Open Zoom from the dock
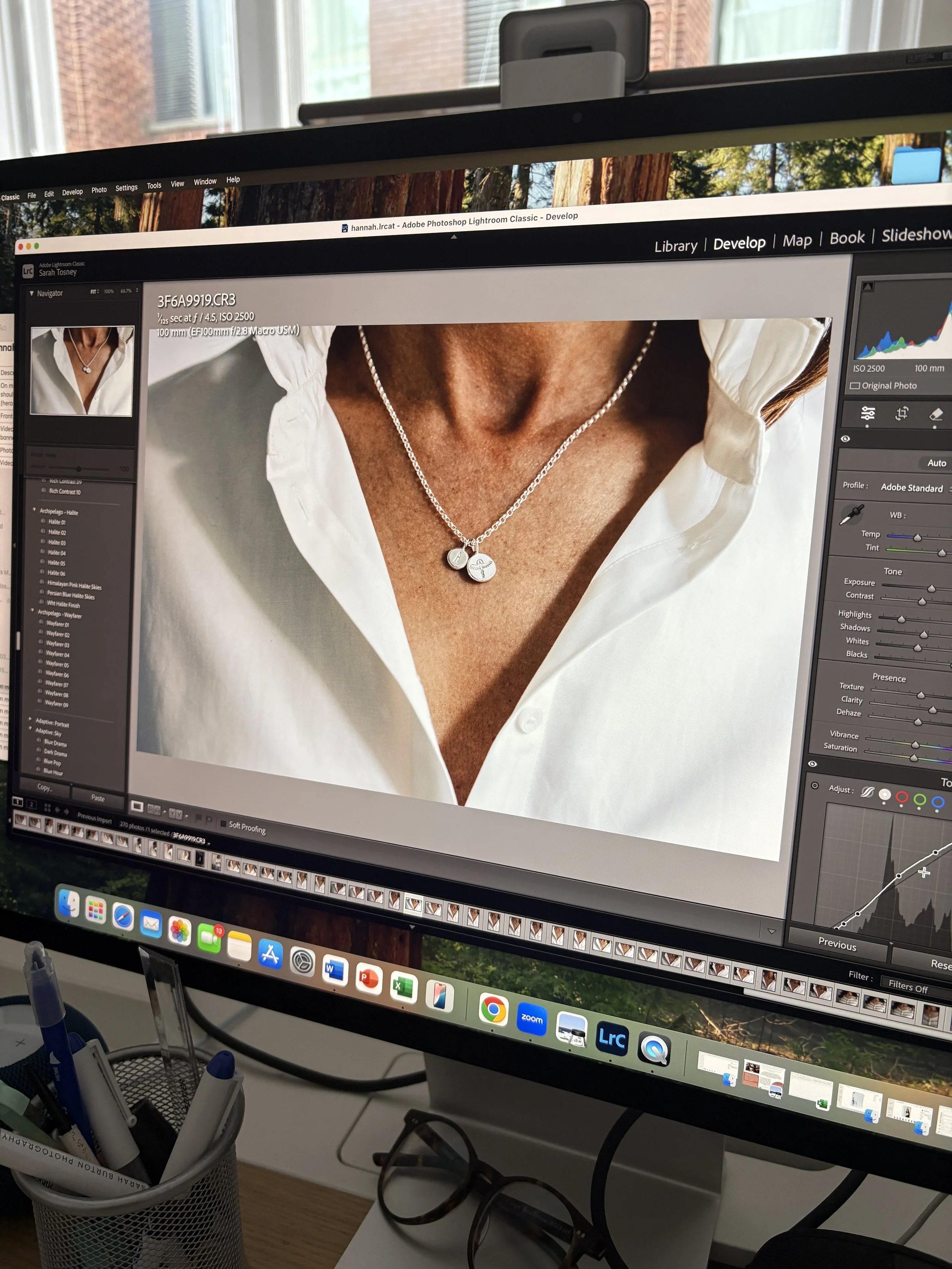The width and height of the screenshot is (952, 1269). 531,1018
